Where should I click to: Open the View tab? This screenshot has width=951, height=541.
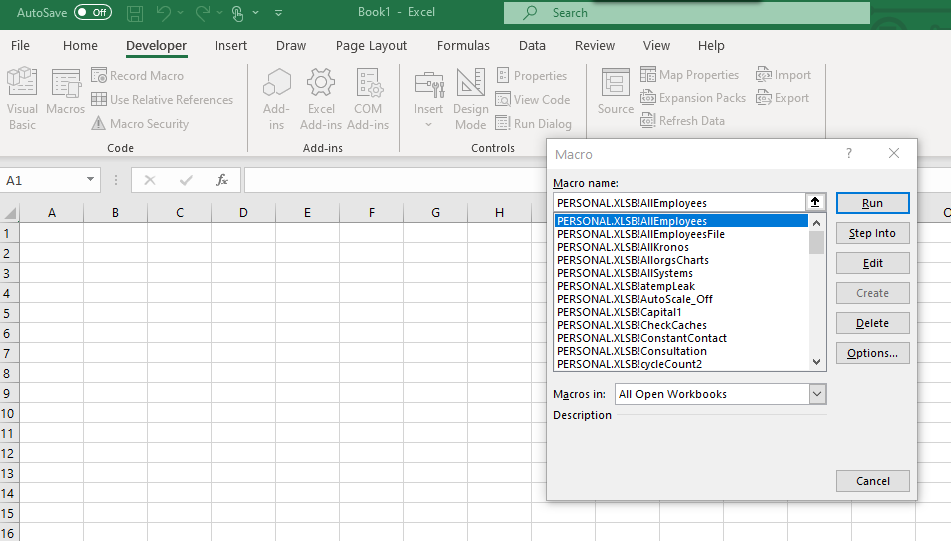(x=656, y=45)
